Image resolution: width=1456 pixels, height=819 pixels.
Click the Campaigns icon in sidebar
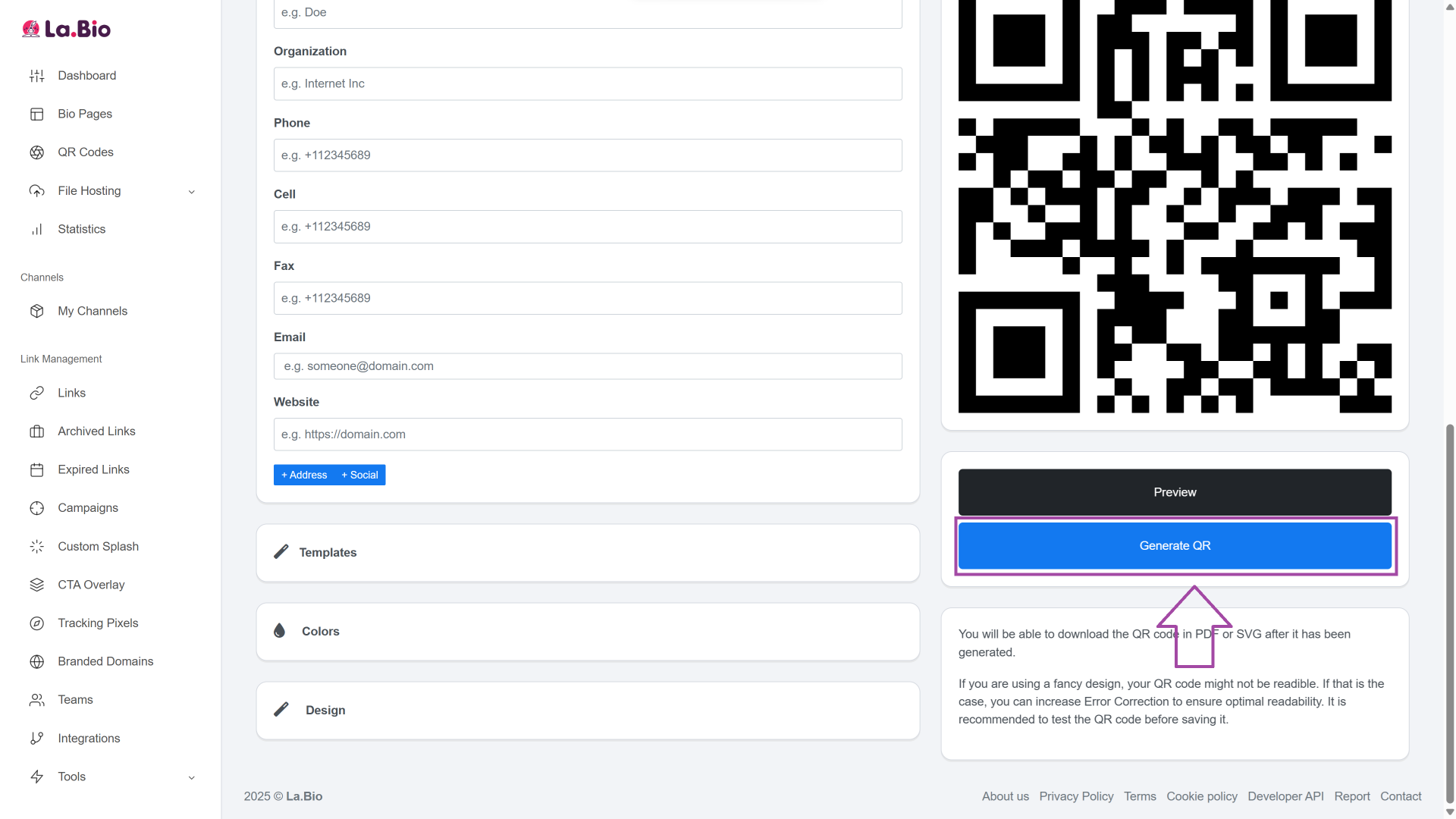[x=36, y=508]
